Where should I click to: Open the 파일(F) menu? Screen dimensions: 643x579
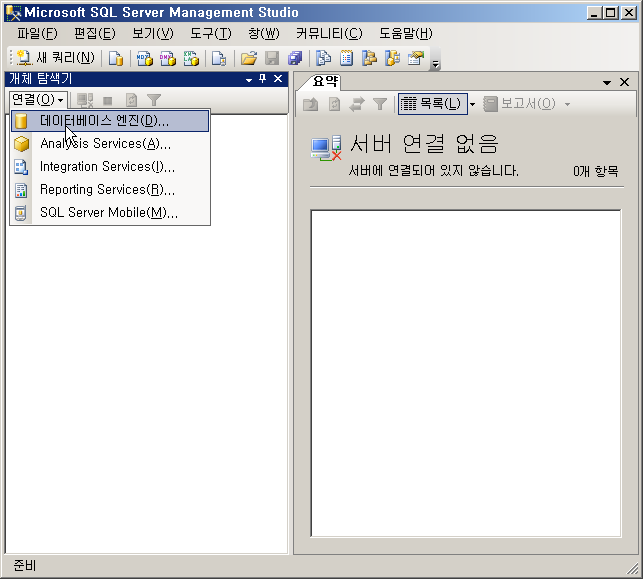37,33
